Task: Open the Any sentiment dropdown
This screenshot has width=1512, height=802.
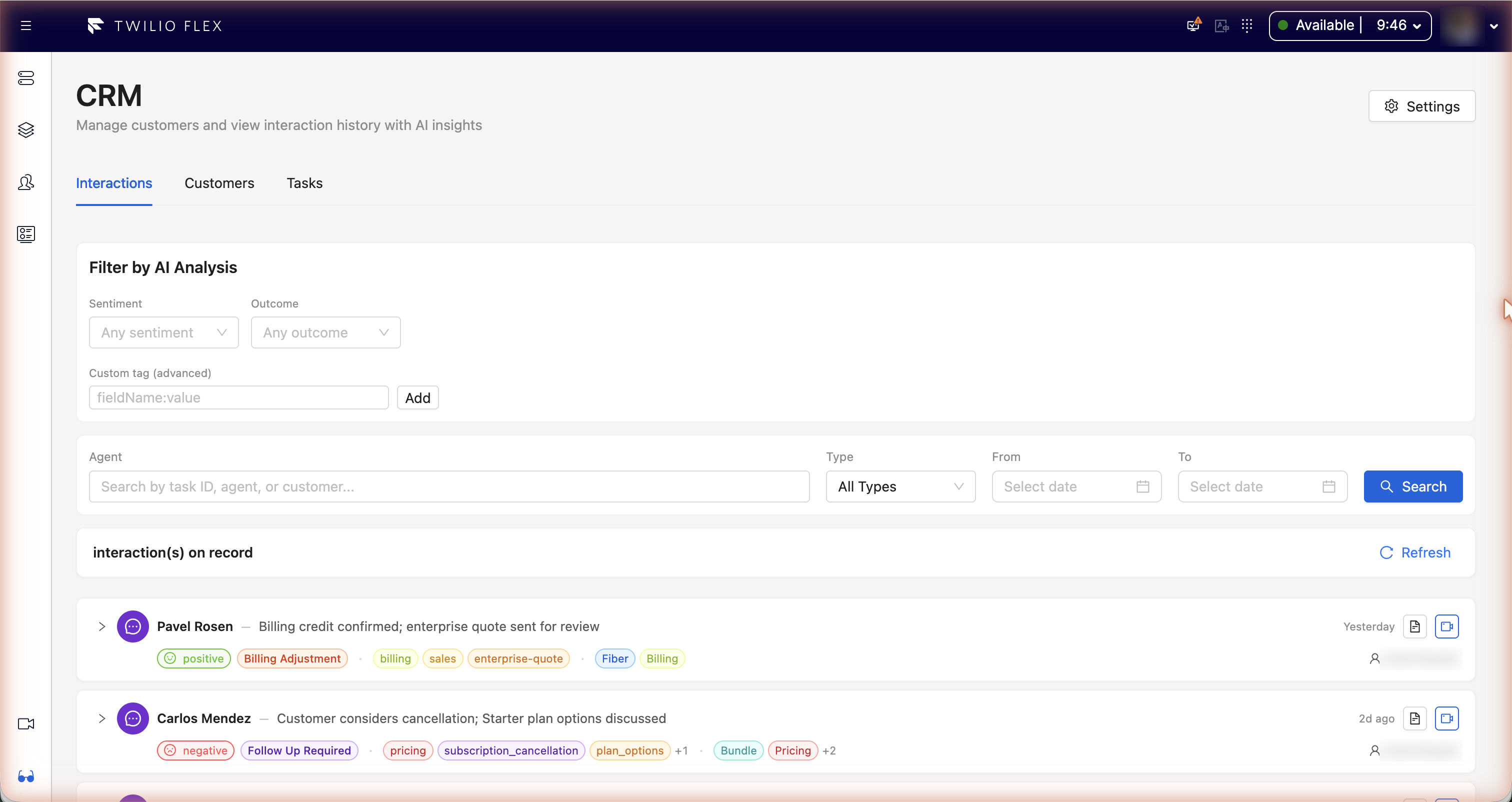Action: point(164,332)
